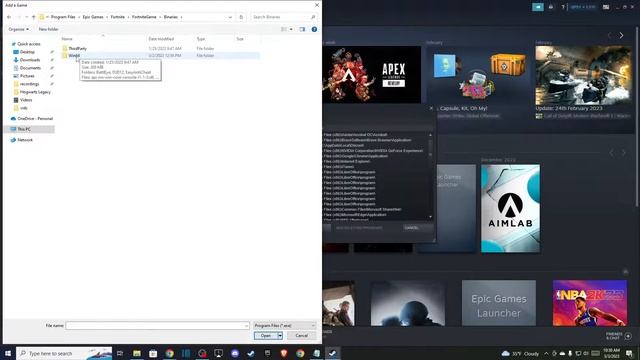Select the NBA 2K23 game cover
Image resolution: width=640 pixels, height=360 pixels.
(590, 303)
